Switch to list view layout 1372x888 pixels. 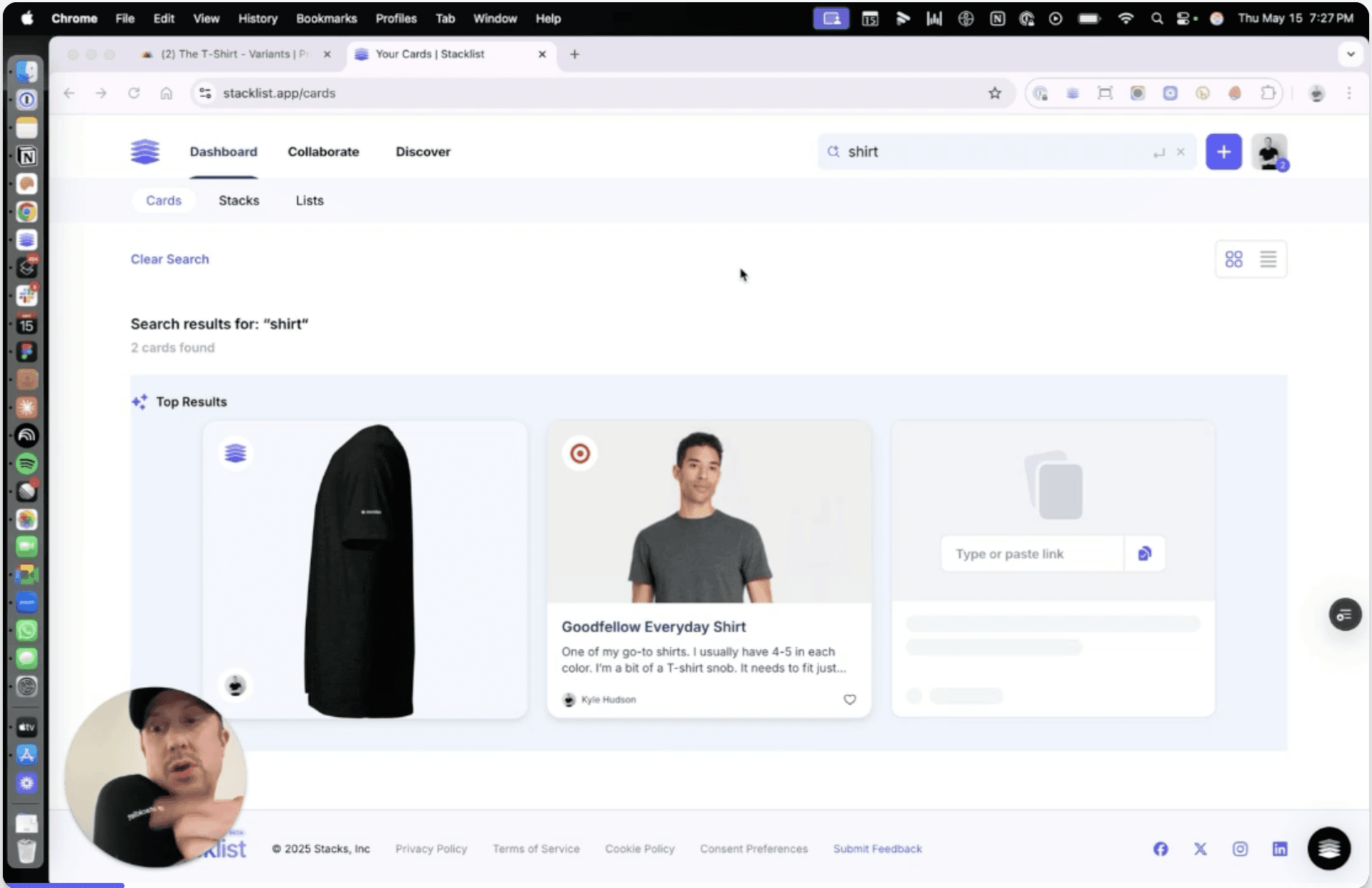pyautogui.click(x=1268, y=259)
